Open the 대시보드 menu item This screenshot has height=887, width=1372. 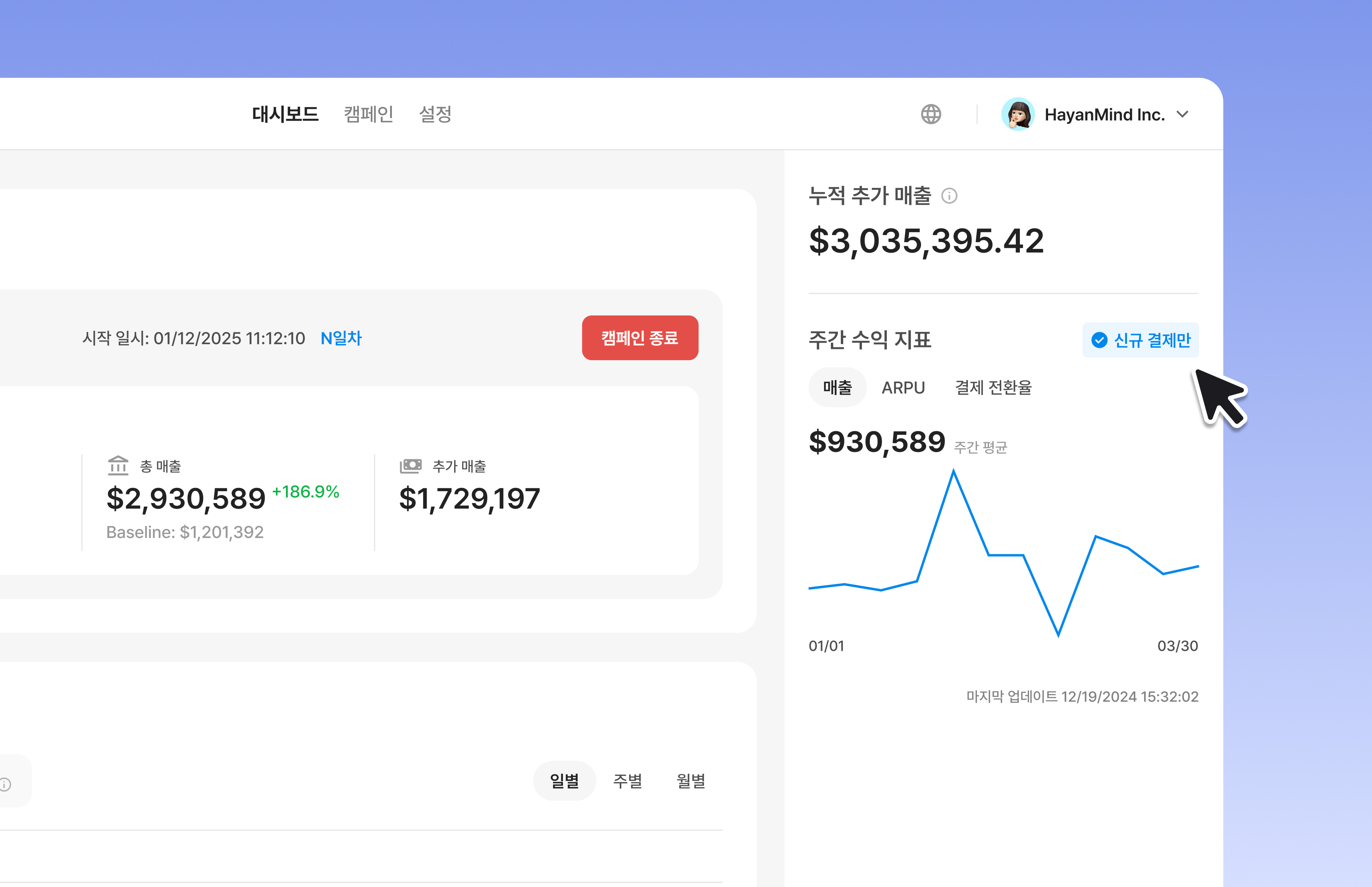point(285,114)
